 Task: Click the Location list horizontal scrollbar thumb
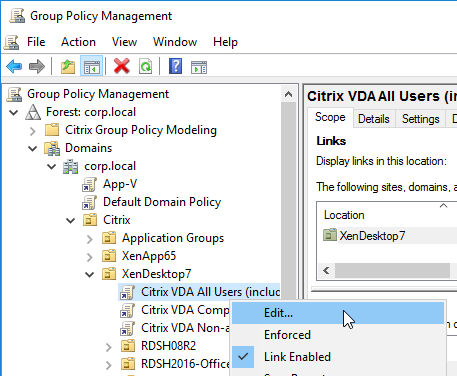[392, 270]
